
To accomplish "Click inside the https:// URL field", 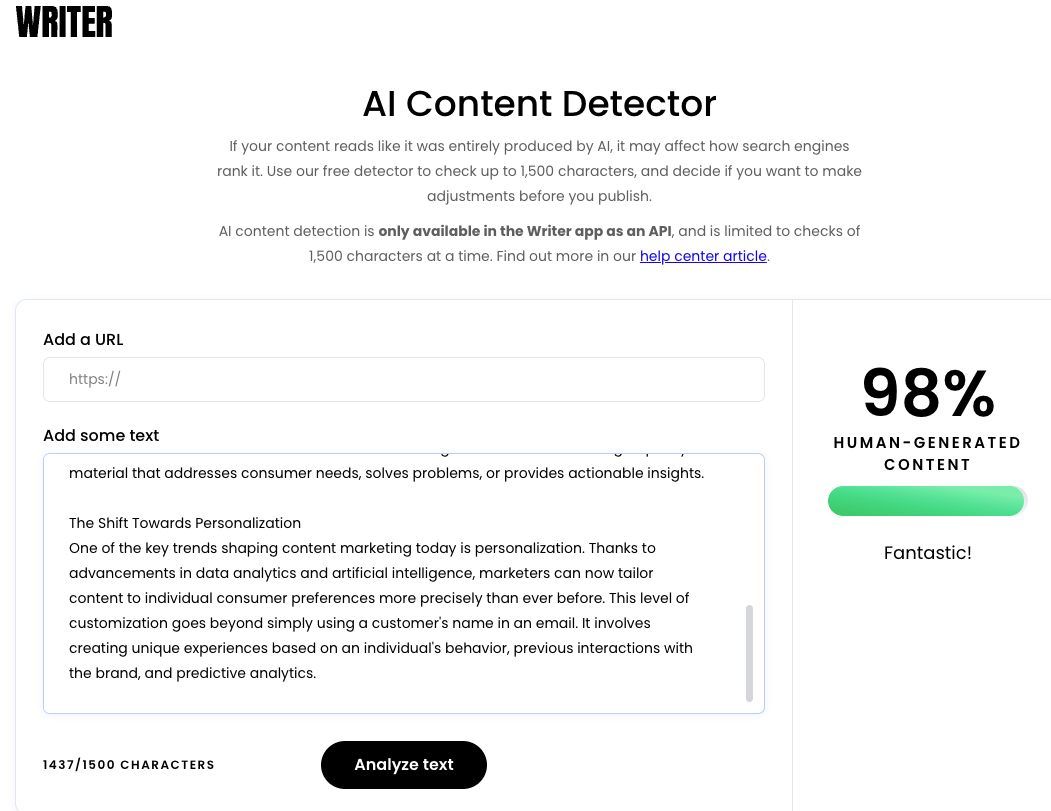I will point(404,379).
